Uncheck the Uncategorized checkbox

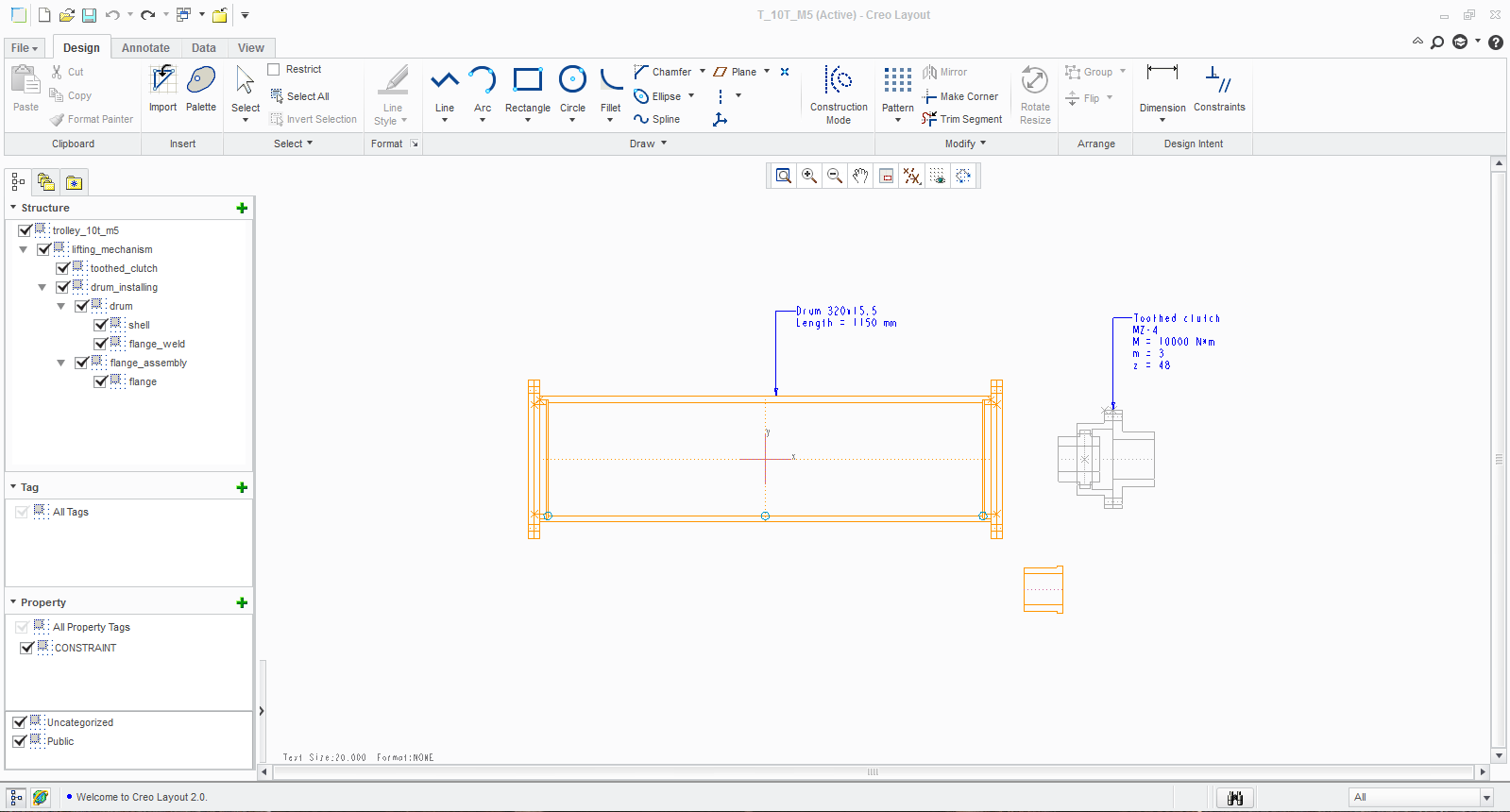(20, 722)
